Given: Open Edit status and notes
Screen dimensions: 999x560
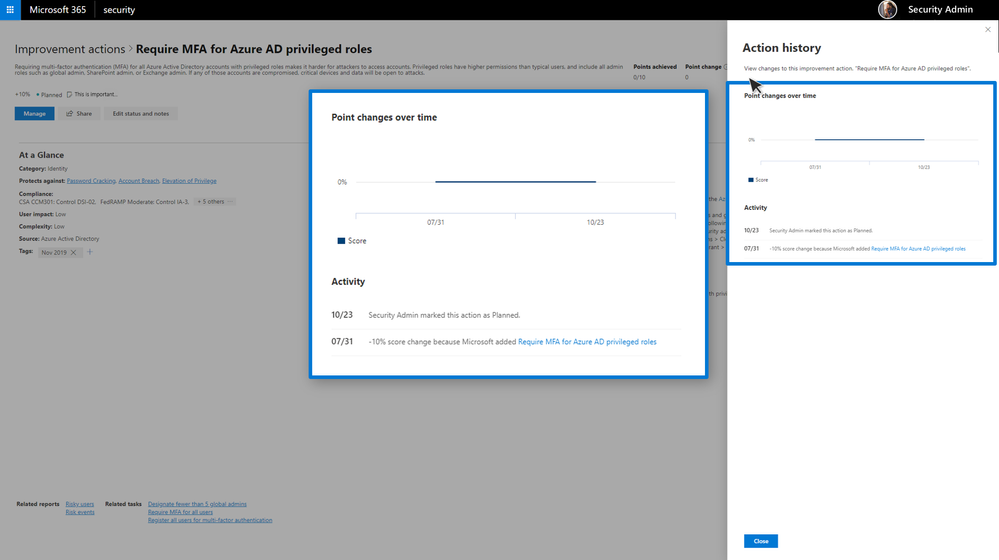Looking at the screenshot, I should pos(141,113).
